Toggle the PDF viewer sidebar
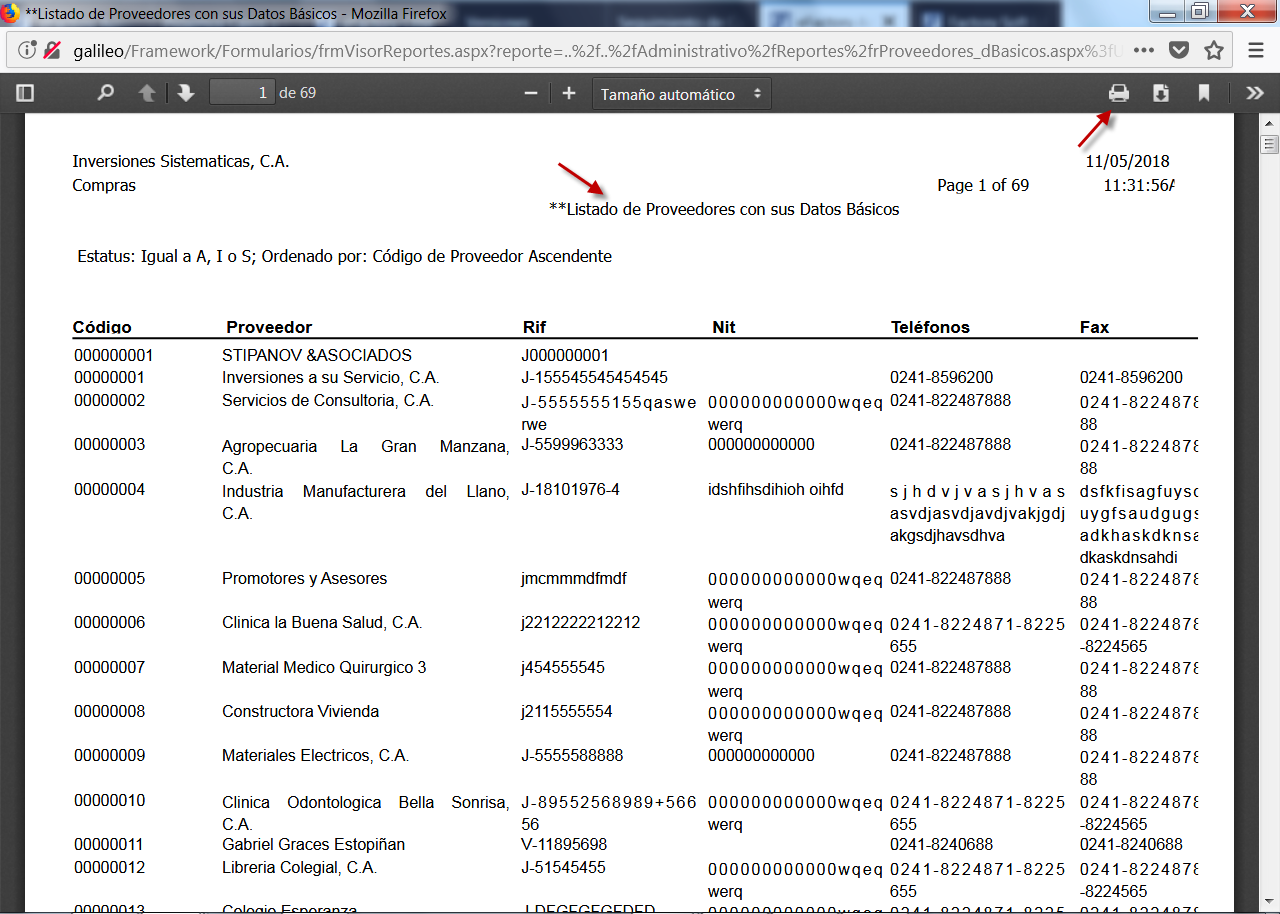Viewport: 1280px width, 914px height. [x=25, y=93]
